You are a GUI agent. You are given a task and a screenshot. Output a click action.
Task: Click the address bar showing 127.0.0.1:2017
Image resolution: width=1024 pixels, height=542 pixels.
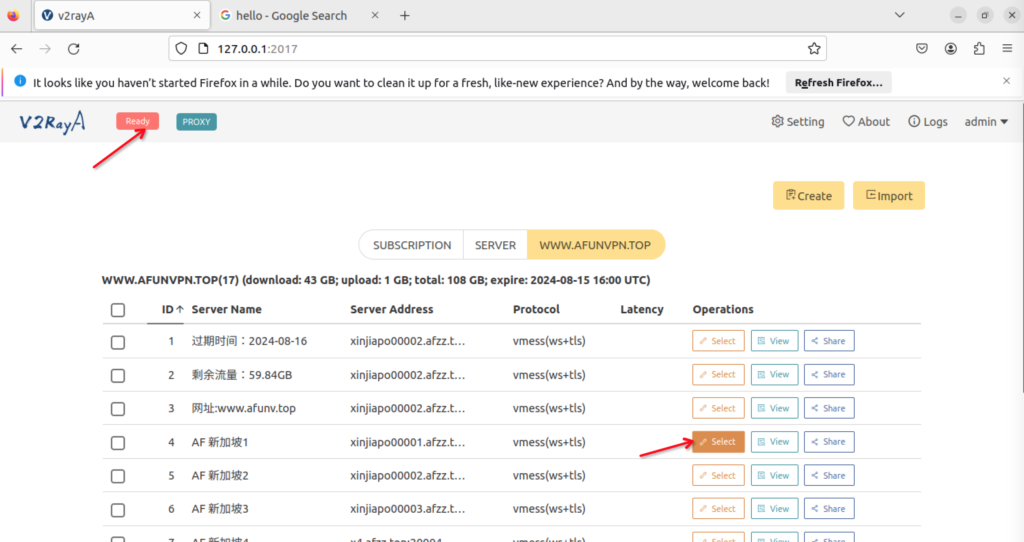(496, 49)
